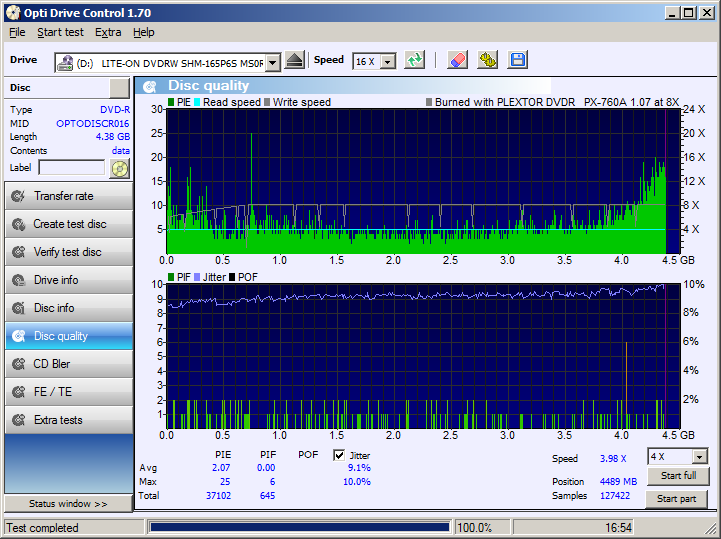Click the test progress bar
Viewport: 721px width, 539px height.
[x=300, y=527]
